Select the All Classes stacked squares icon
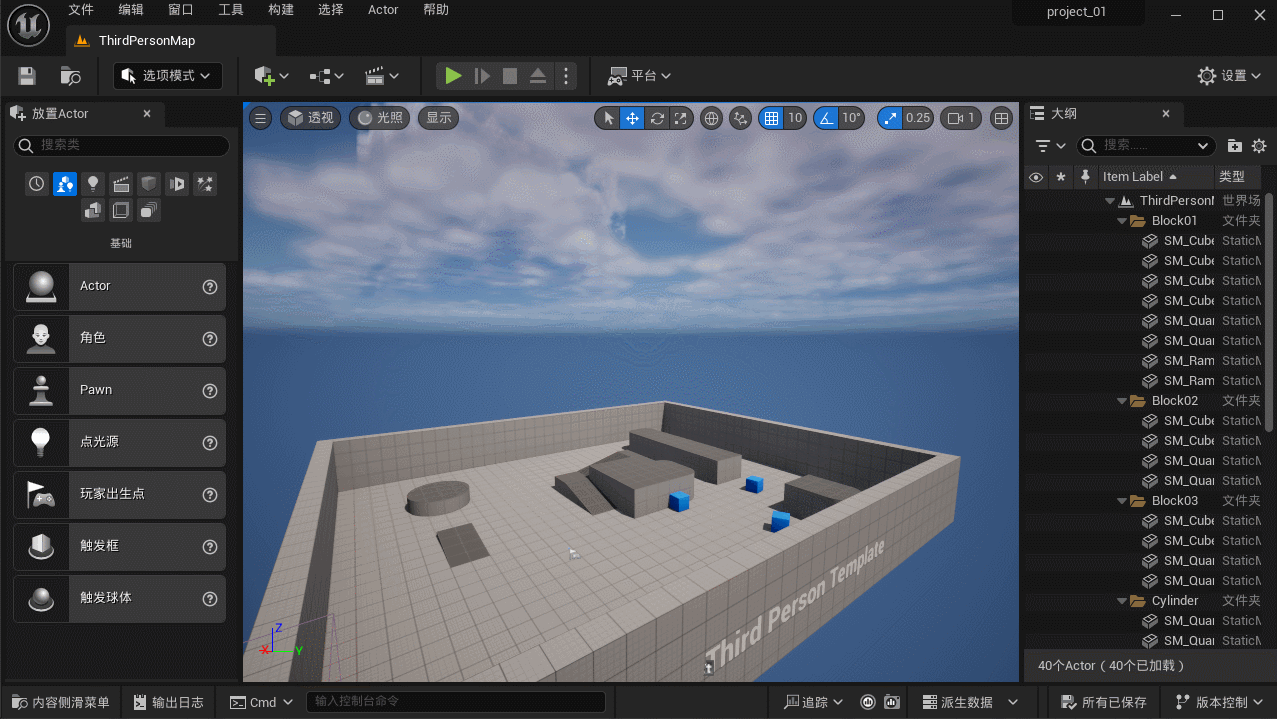The height and width of the screenshot is (719, 1277). (x=149, y=211)
